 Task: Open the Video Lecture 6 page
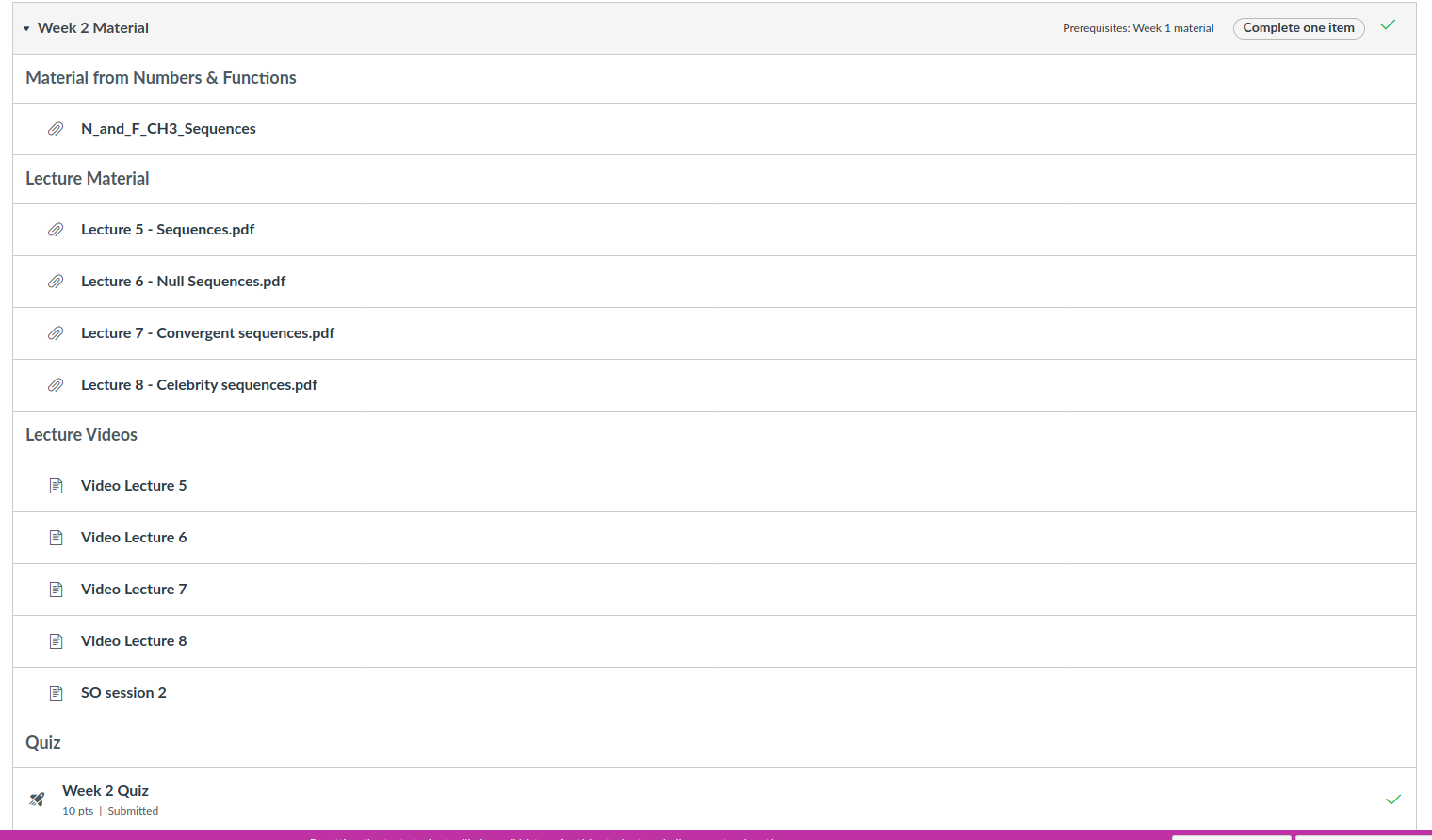[134, 538]
